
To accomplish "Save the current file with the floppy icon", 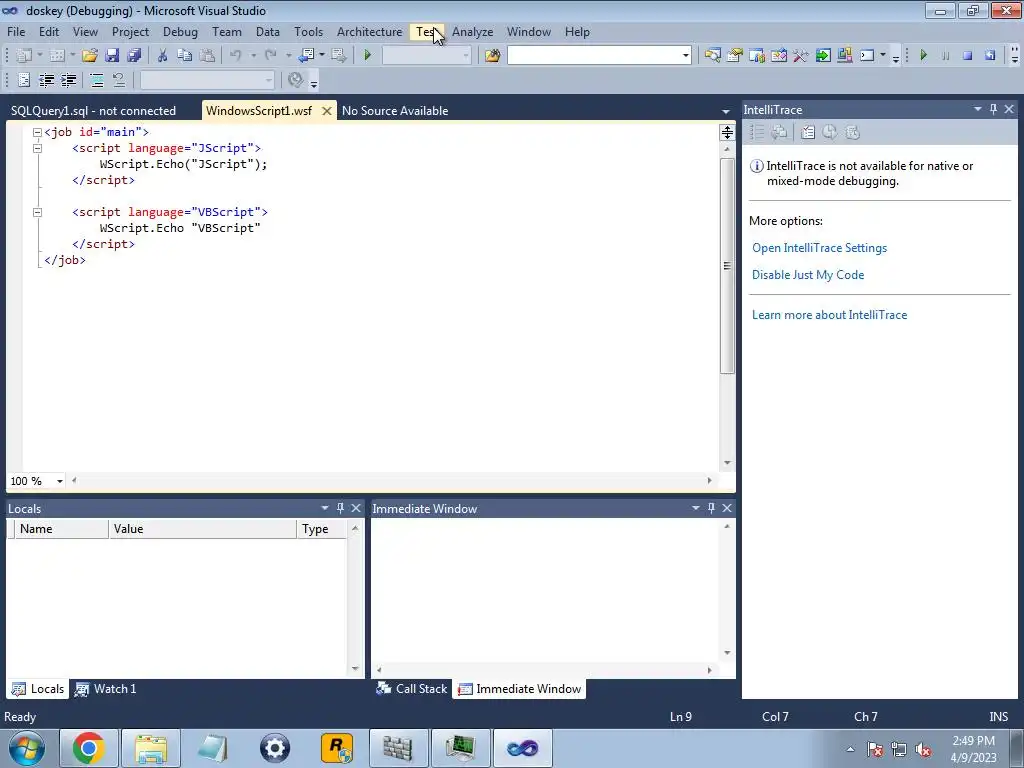I will [112, 56].
